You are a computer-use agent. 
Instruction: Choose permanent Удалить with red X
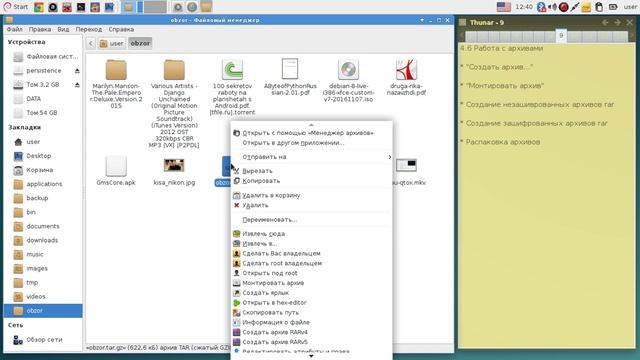tap(311, 205)
